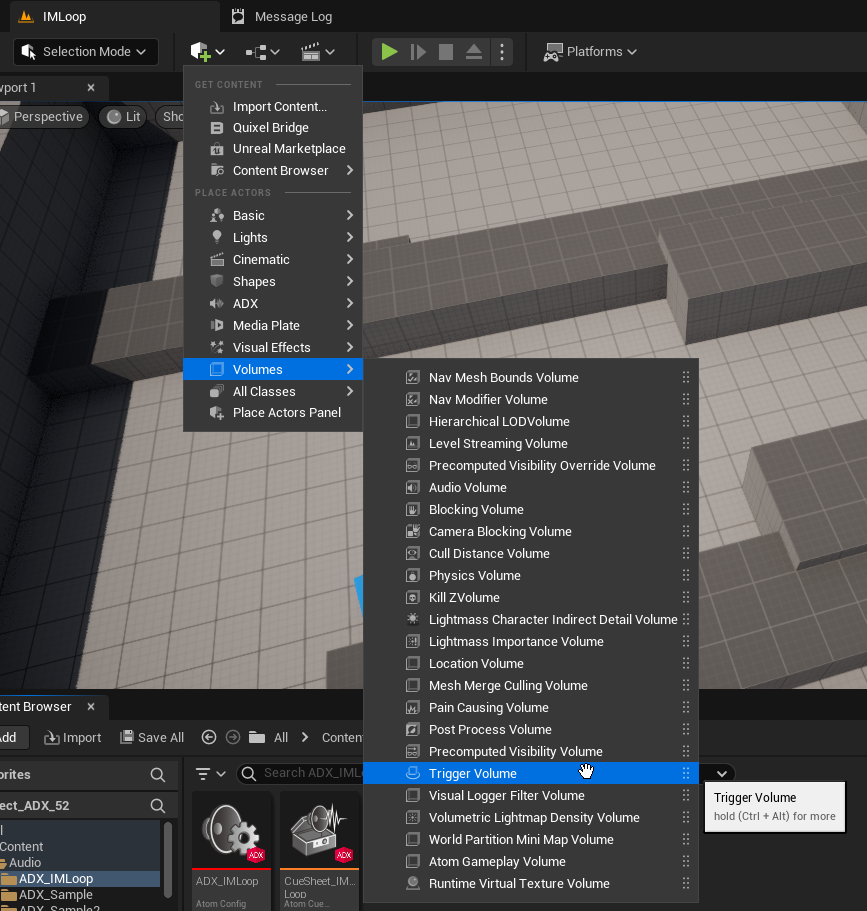
Task: Expand the Lights submenu
Action: click(x=273, y=238)
